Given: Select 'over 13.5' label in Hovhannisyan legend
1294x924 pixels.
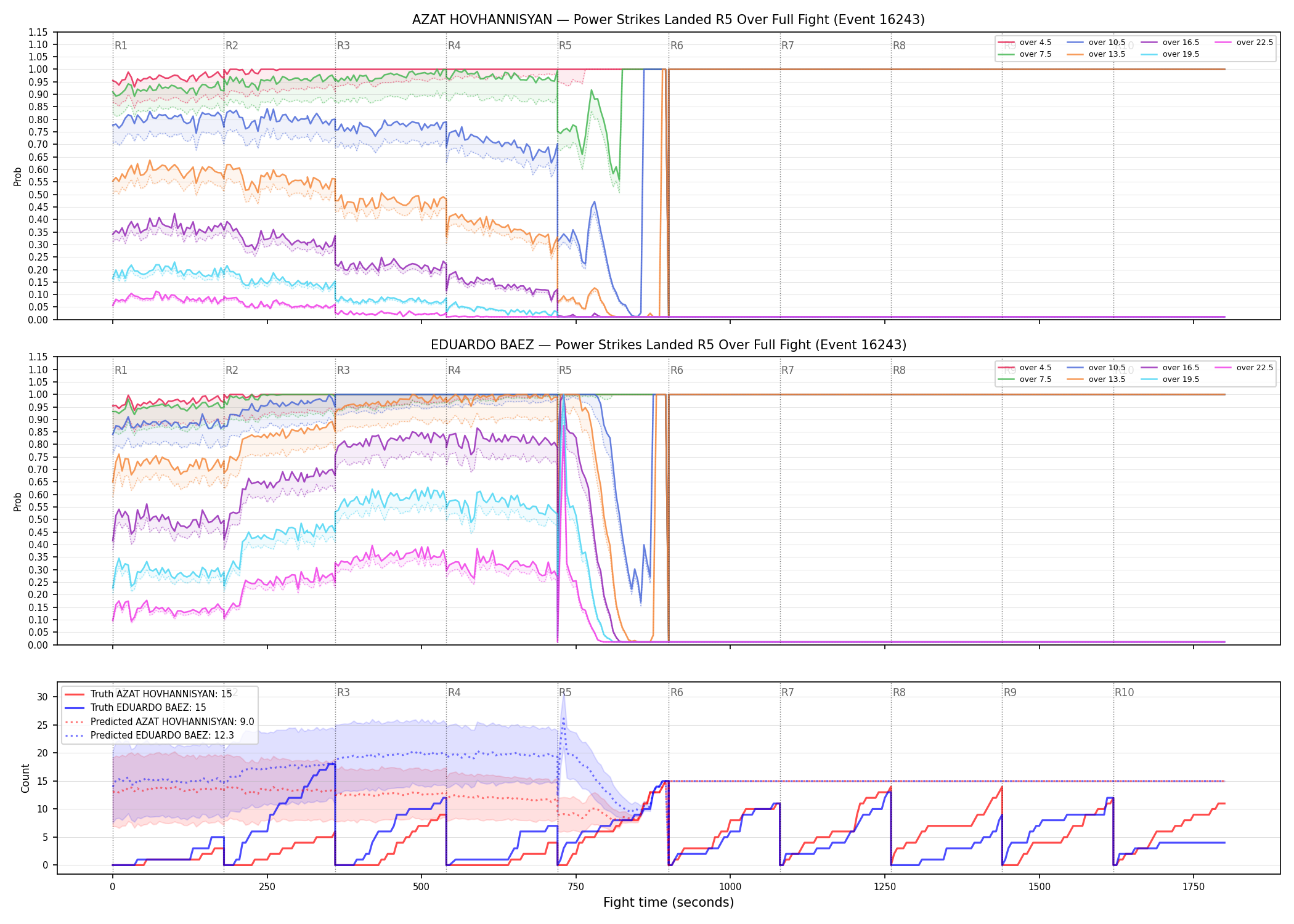Looking at the screenshot, I should 1107,54.
